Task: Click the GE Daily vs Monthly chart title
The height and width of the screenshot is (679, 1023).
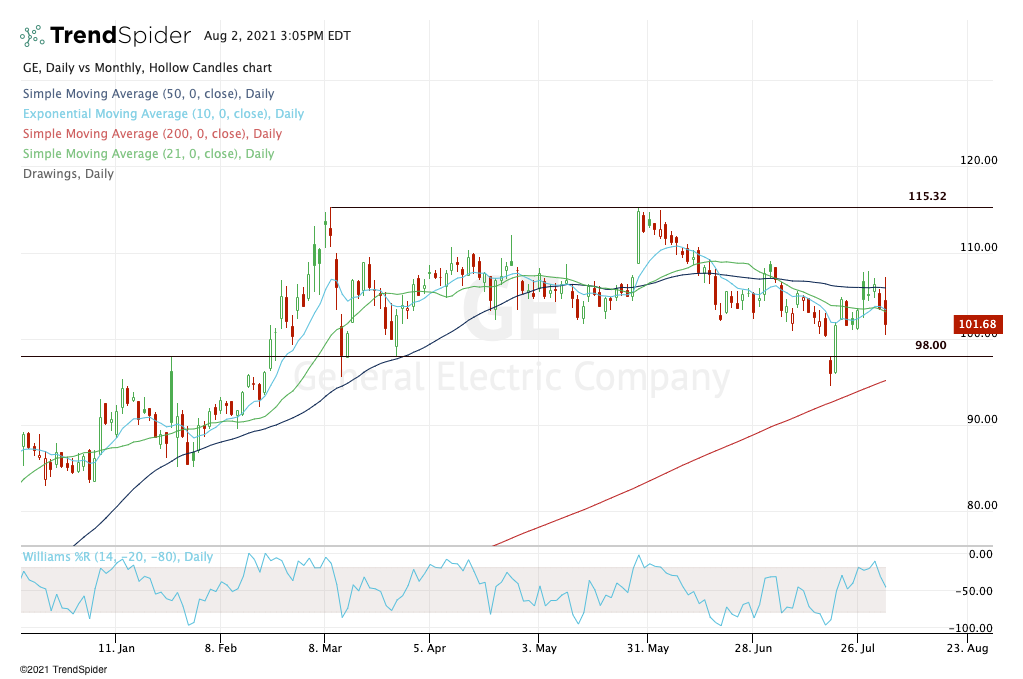Action: 146,68
